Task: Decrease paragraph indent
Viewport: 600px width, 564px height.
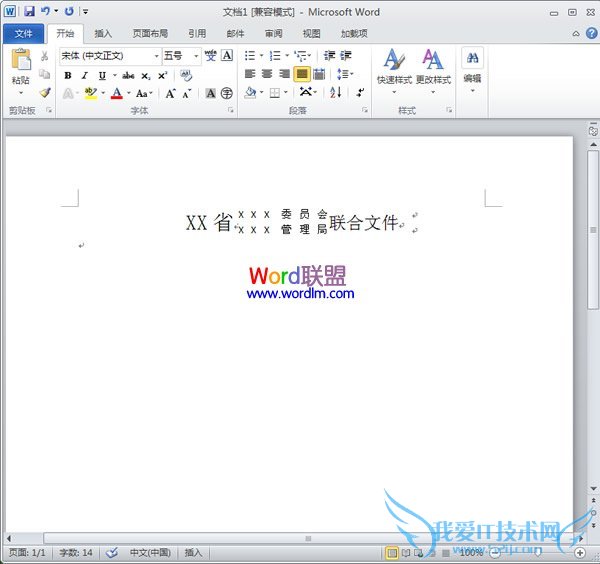Action: (x=329, y=56)
